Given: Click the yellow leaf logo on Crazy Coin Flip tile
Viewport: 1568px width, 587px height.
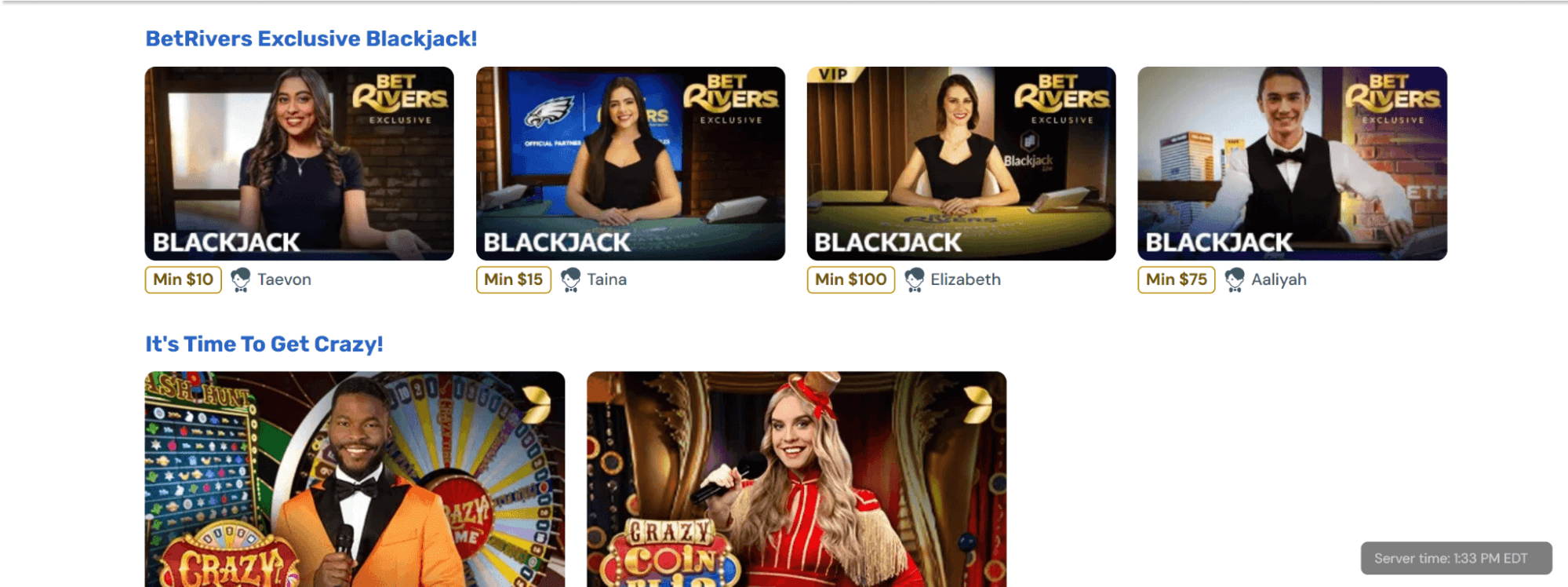Looking at the screenshot, I should pyautogui.click(x=978, y=404).
